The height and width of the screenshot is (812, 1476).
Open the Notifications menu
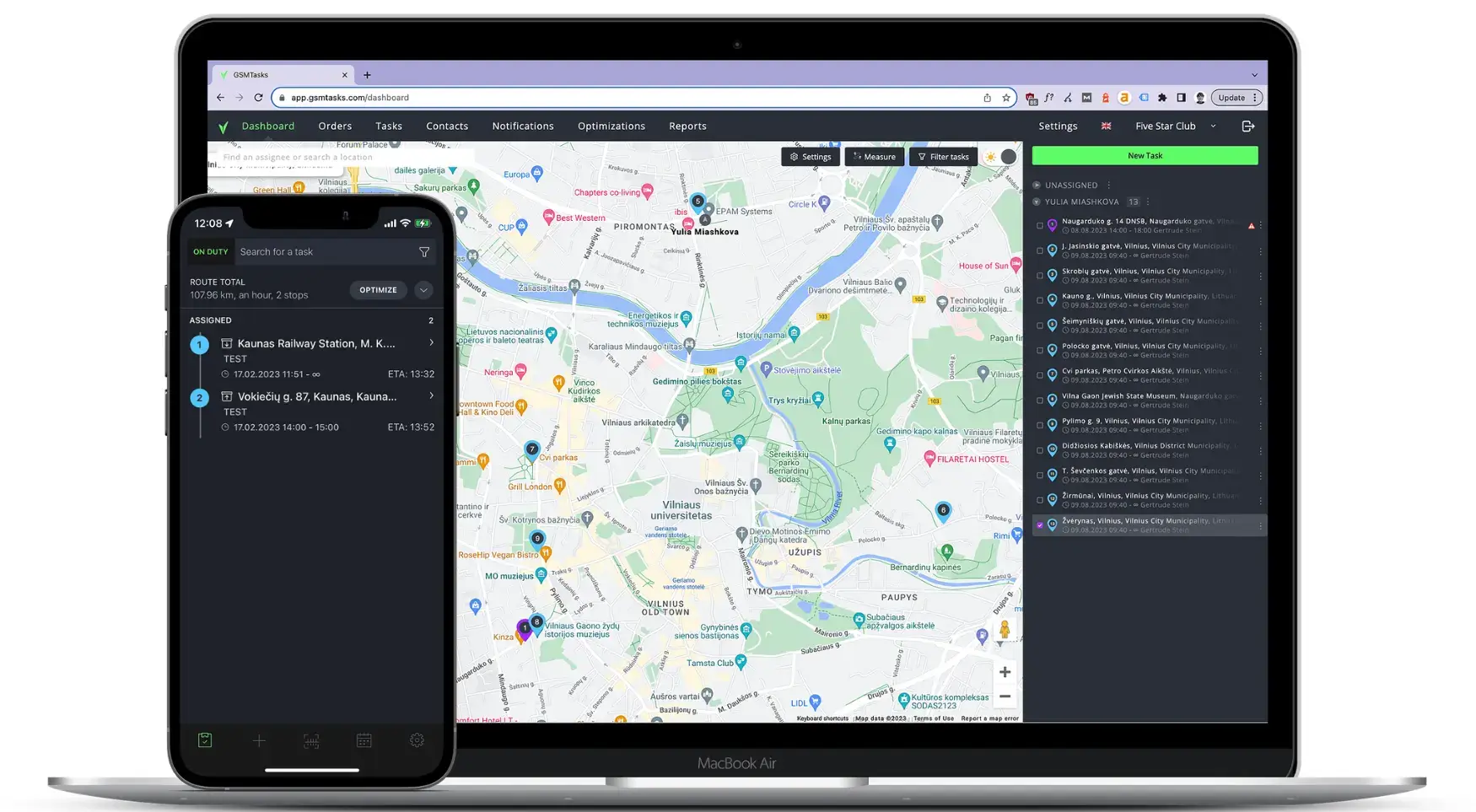(523, 126)
